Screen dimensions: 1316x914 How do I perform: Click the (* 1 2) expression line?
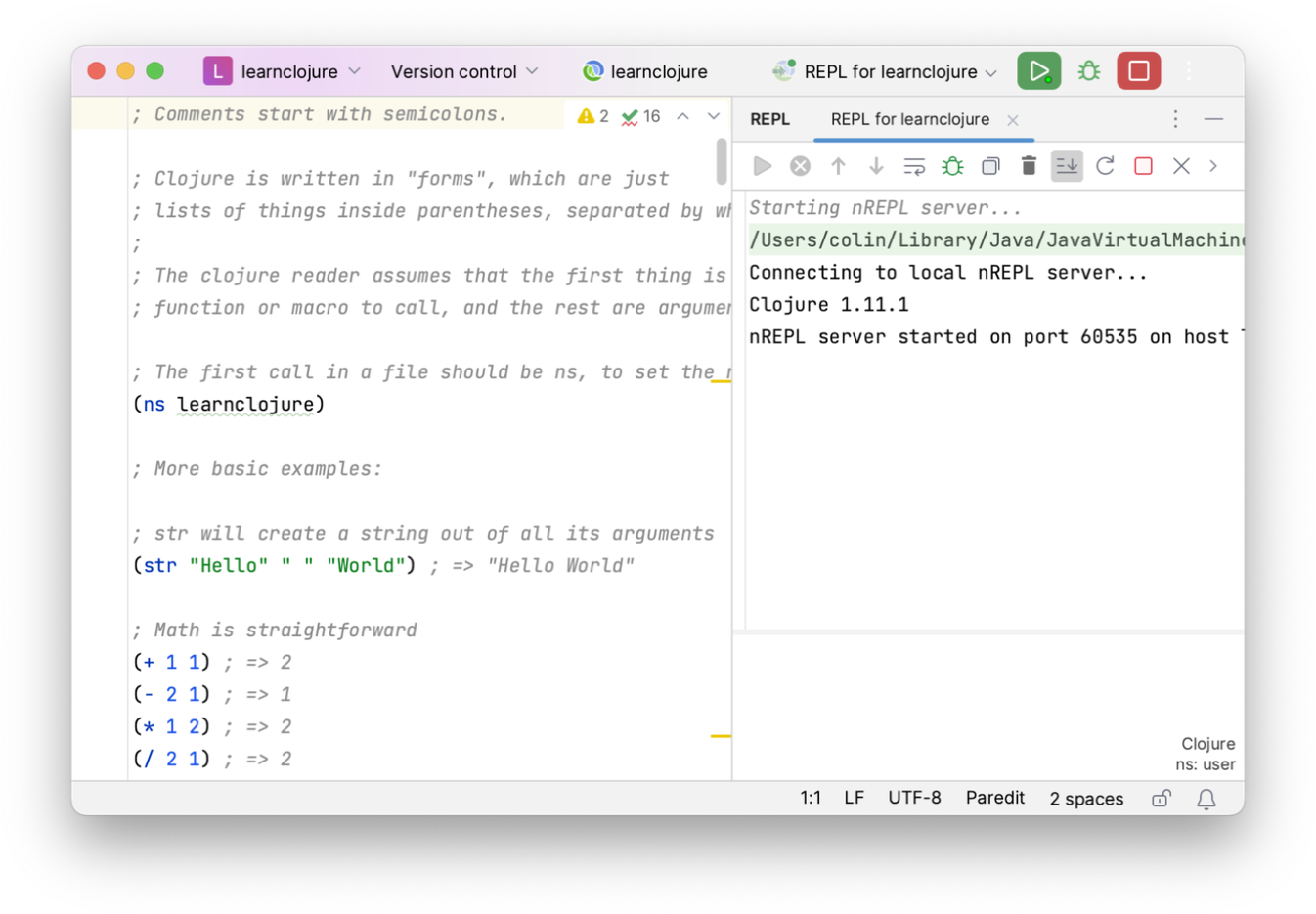[171, 726]
